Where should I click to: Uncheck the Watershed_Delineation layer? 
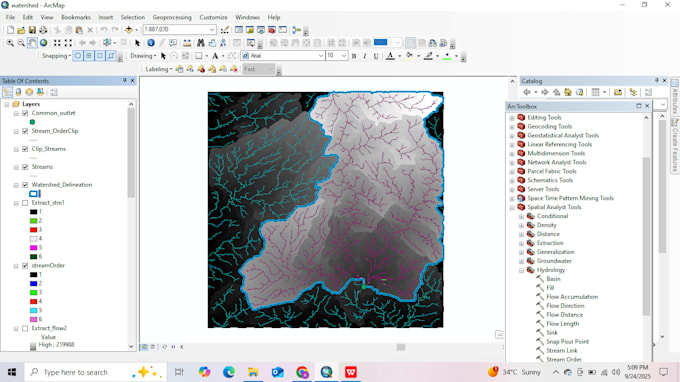(25, 185)
